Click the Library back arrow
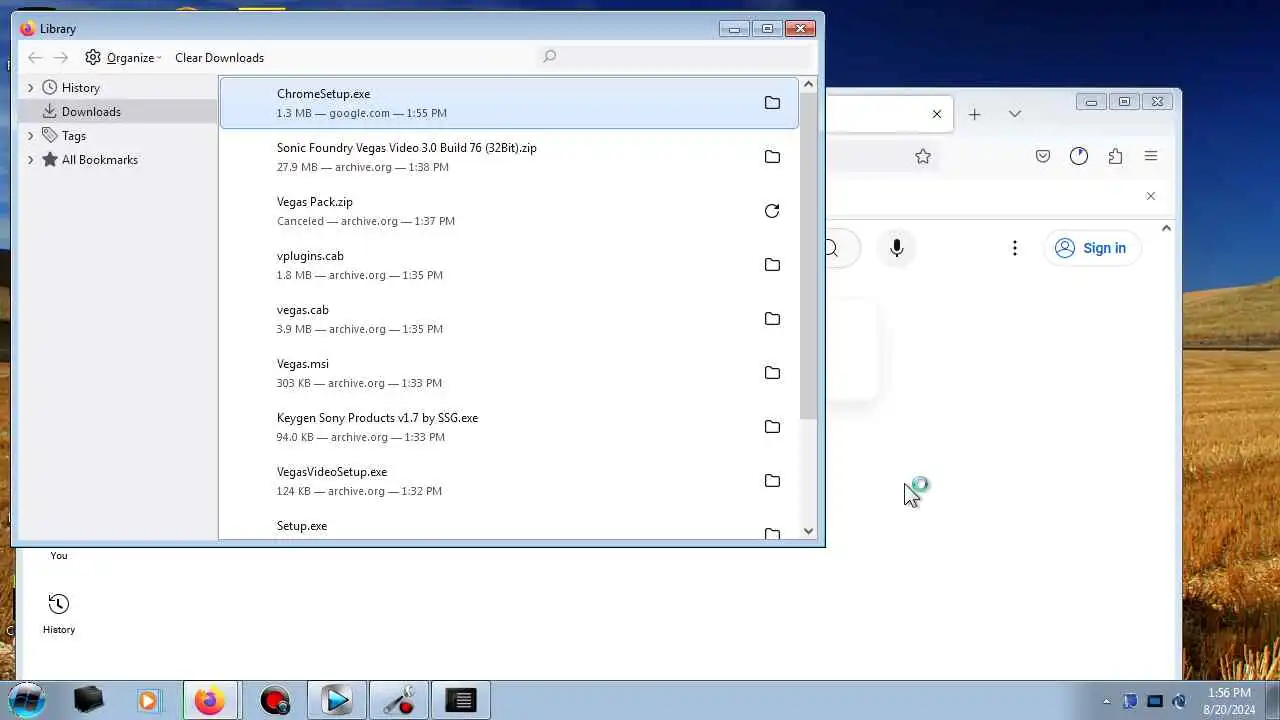Screen dimensions: 1280x720 click(x=35, y=58)
